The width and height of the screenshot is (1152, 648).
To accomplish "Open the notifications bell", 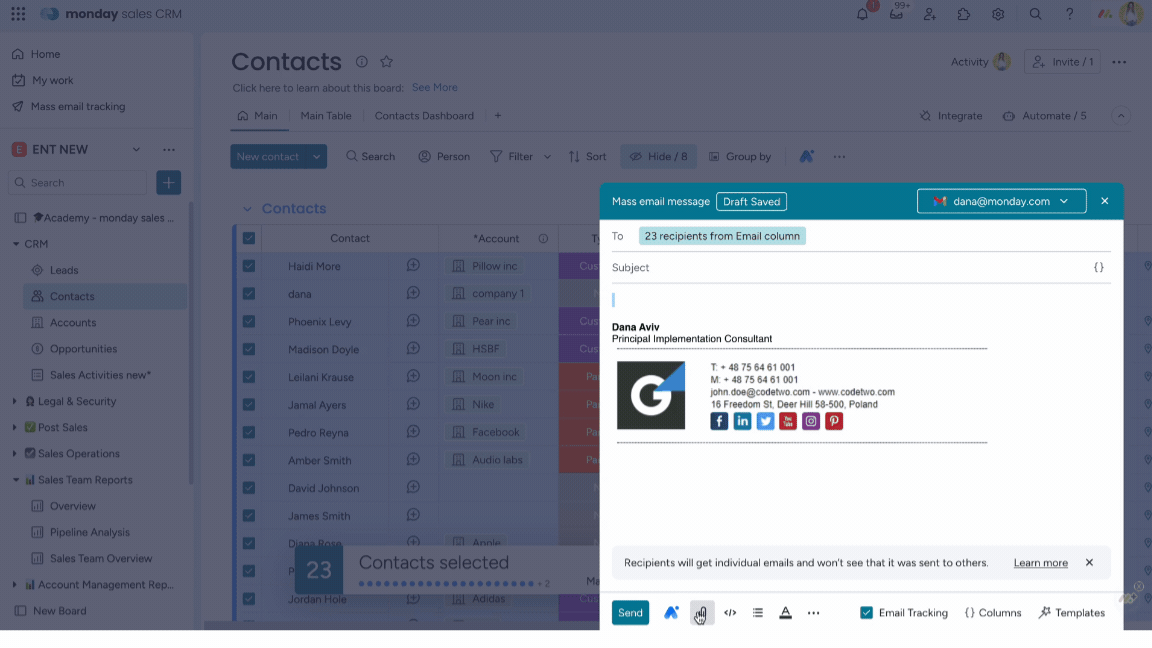I will pyautogui.click(x=863, y=14).
